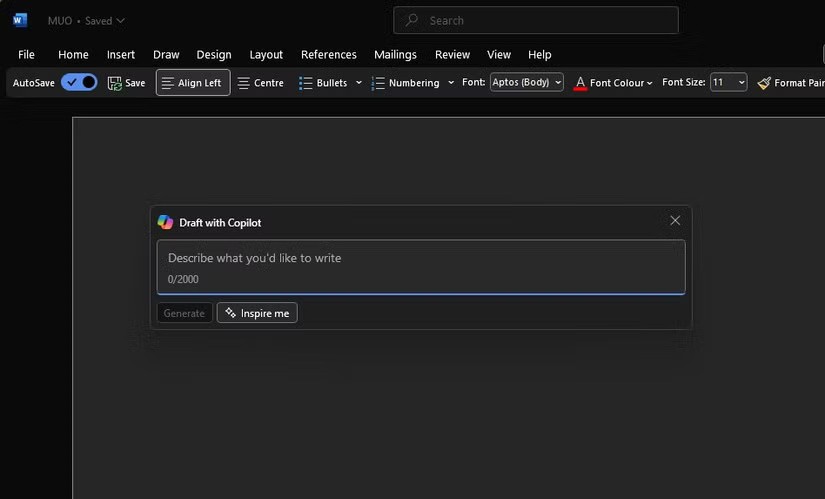825x499 pixels.
Task: Close the Draft with Copilot dialog
Action: point(675,220)
